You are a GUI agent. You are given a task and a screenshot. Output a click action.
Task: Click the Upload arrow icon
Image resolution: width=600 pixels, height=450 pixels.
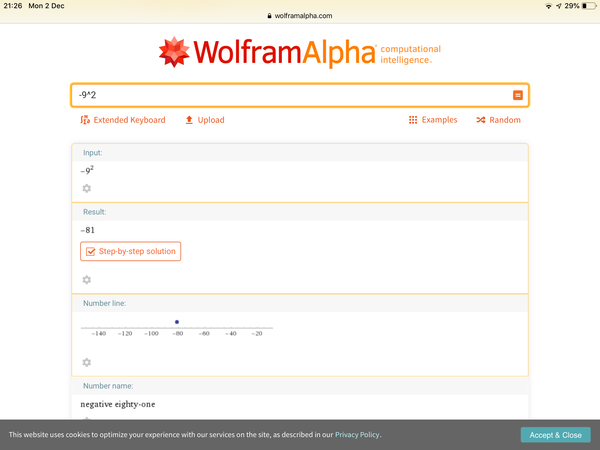click(x=189, y=120)
